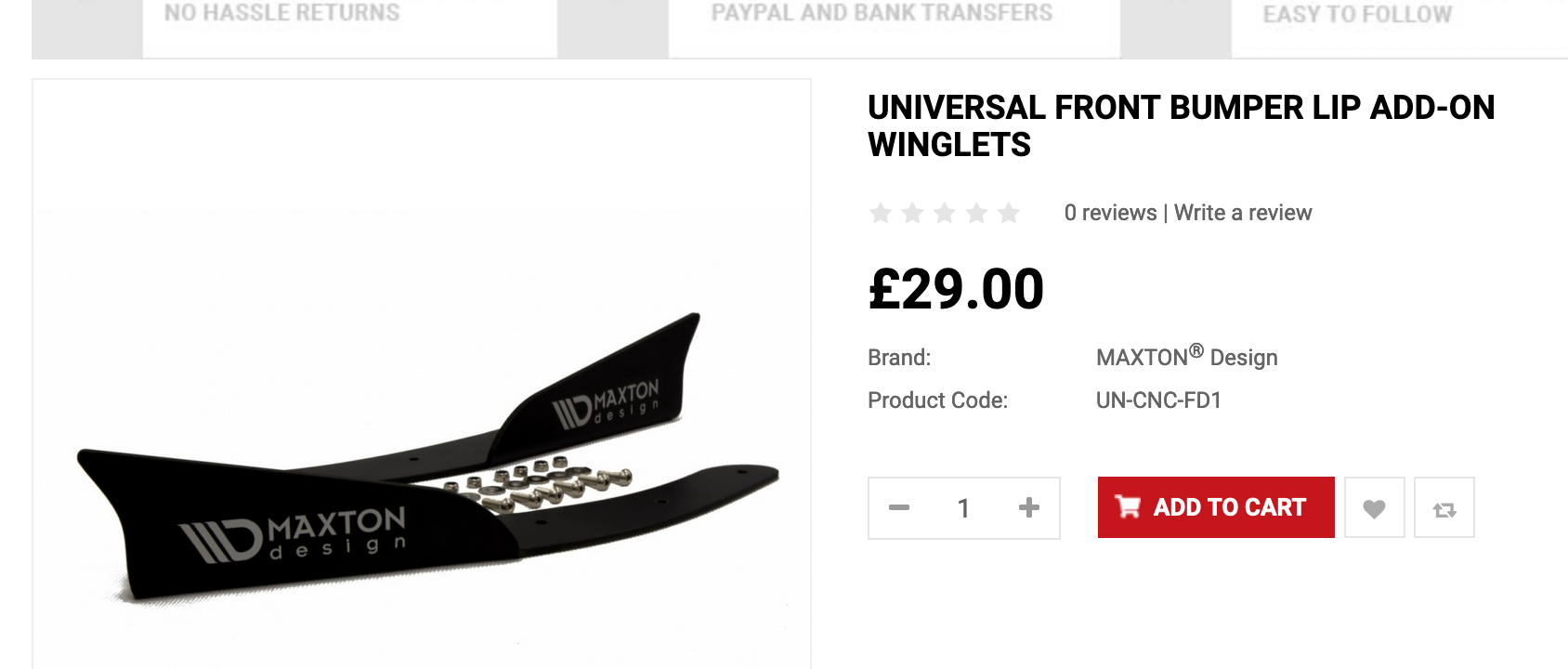Click the No Hassle Returns banner
1568x669 pixels.
pos(282,14)
